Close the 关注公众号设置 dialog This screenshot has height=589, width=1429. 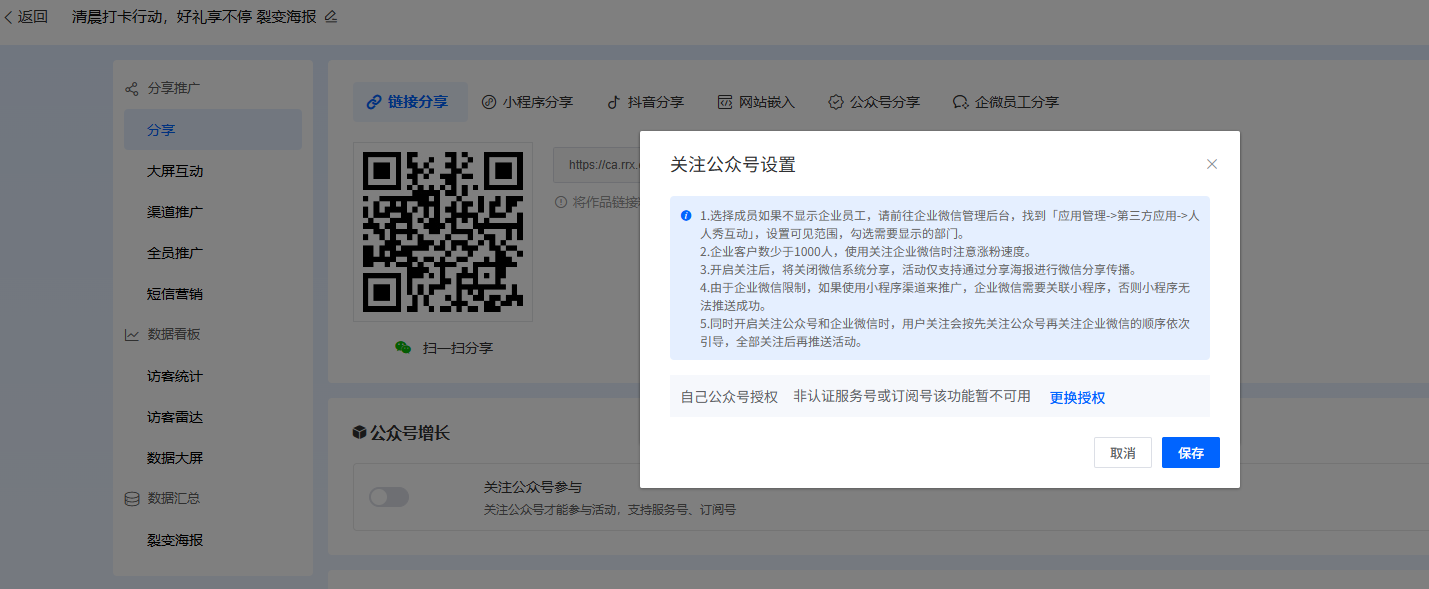point(1211,164)
